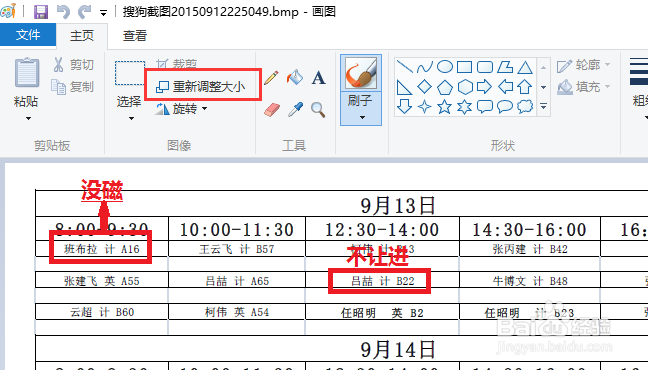Viewport: 648px width, 370px height.
Task: Open the 文件 menu
Action: click(x=28, y=35)
